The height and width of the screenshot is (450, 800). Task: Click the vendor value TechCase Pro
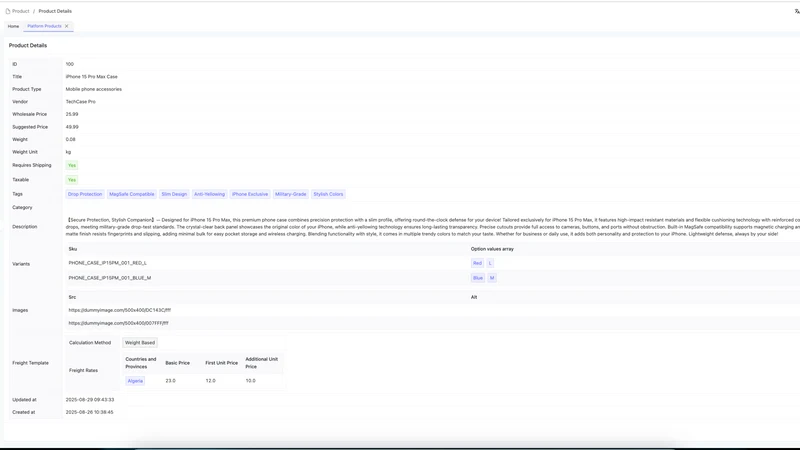click(x=81, y=102)
